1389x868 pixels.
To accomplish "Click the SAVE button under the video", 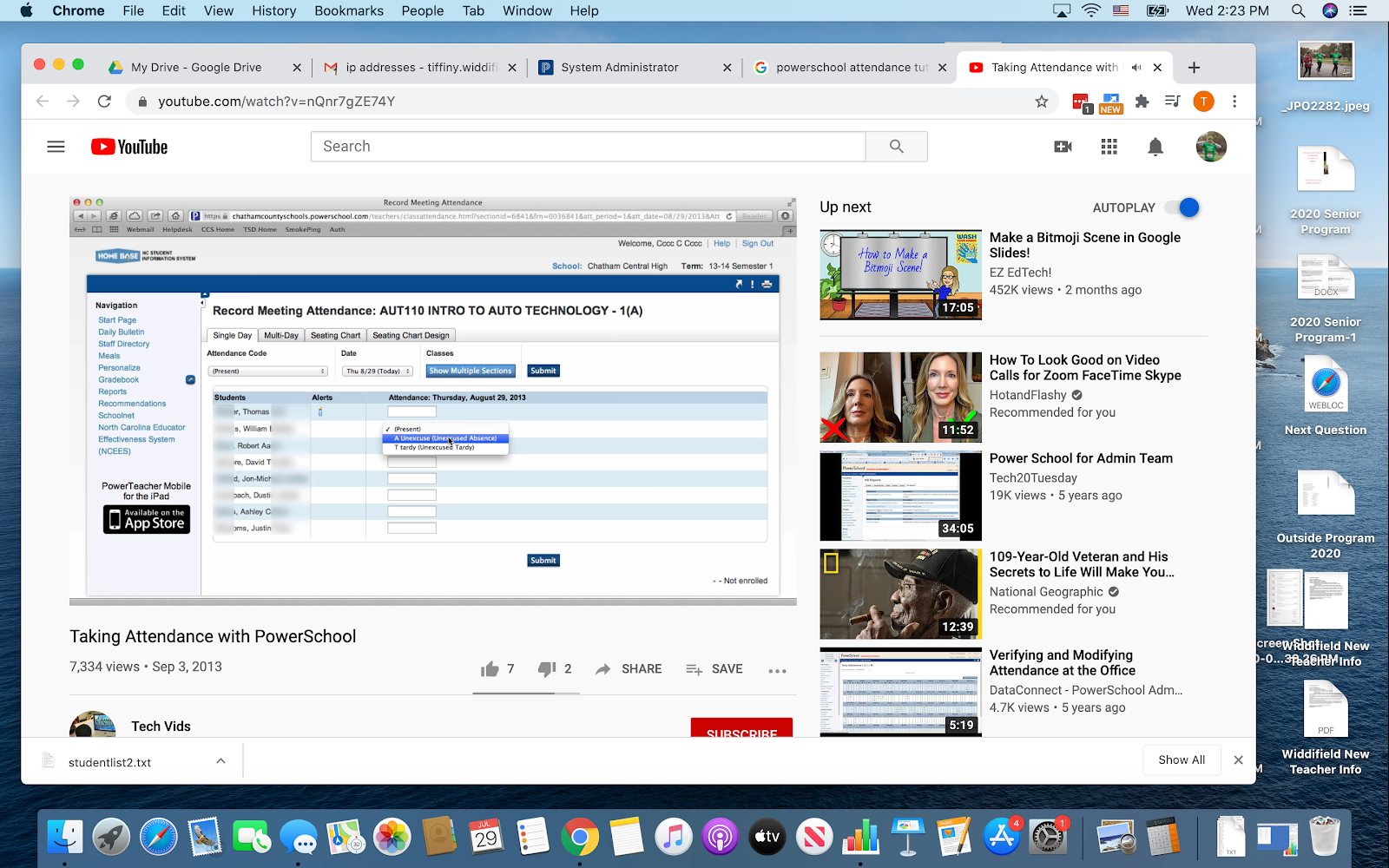I will coord(714,668).
